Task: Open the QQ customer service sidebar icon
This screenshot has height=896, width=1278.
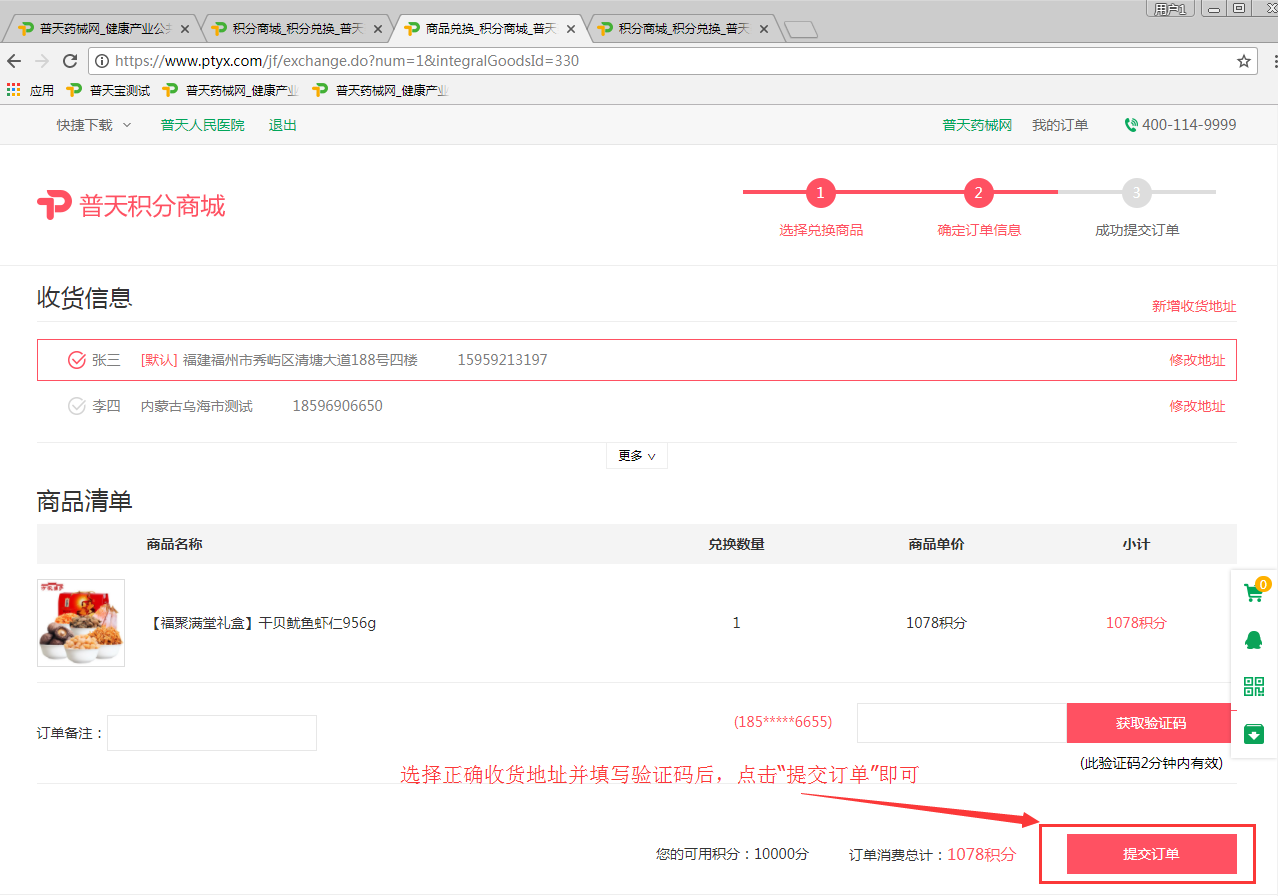Action: click(1254, 640)
